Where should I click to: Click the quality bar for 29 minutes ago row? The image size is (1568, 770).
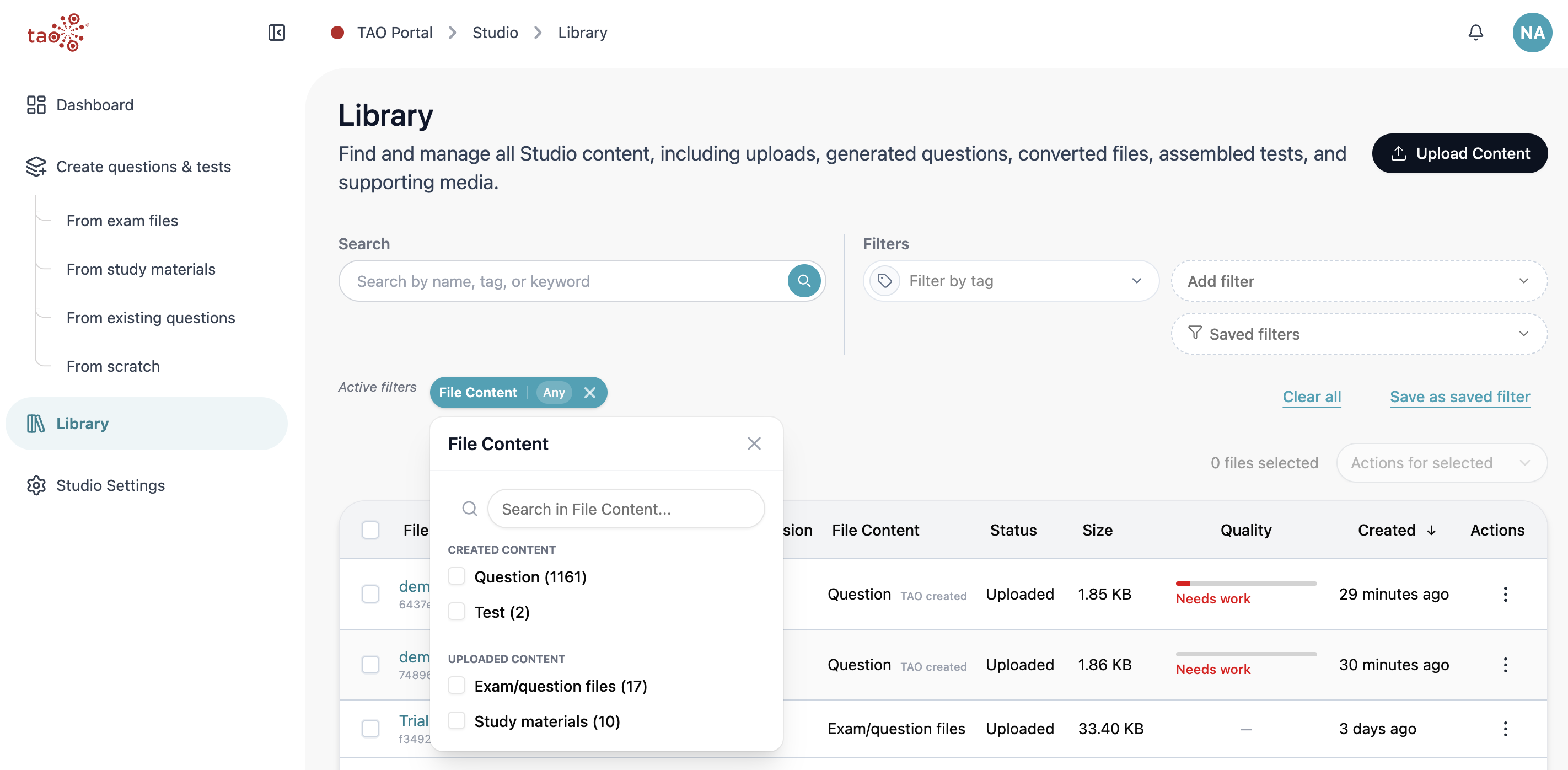click(1245, 584)
